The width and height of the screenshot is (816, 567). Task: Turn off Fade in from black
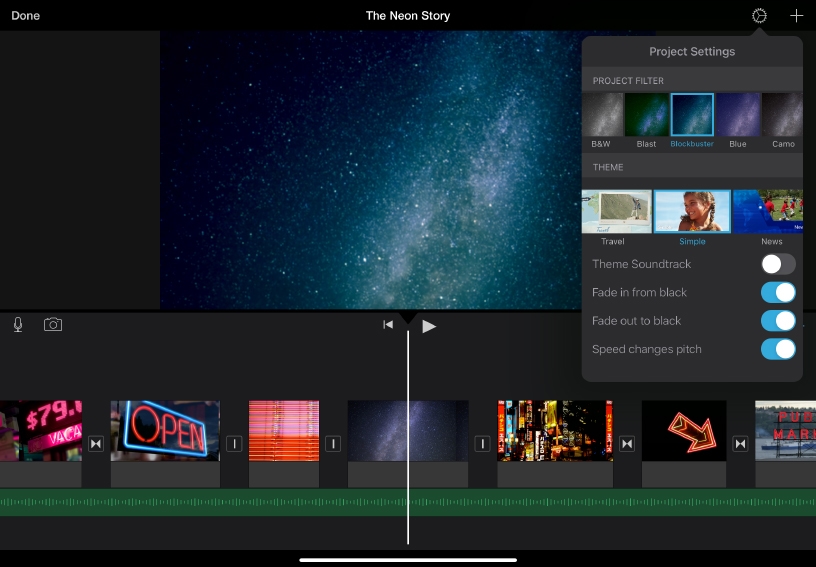[778, 293]
